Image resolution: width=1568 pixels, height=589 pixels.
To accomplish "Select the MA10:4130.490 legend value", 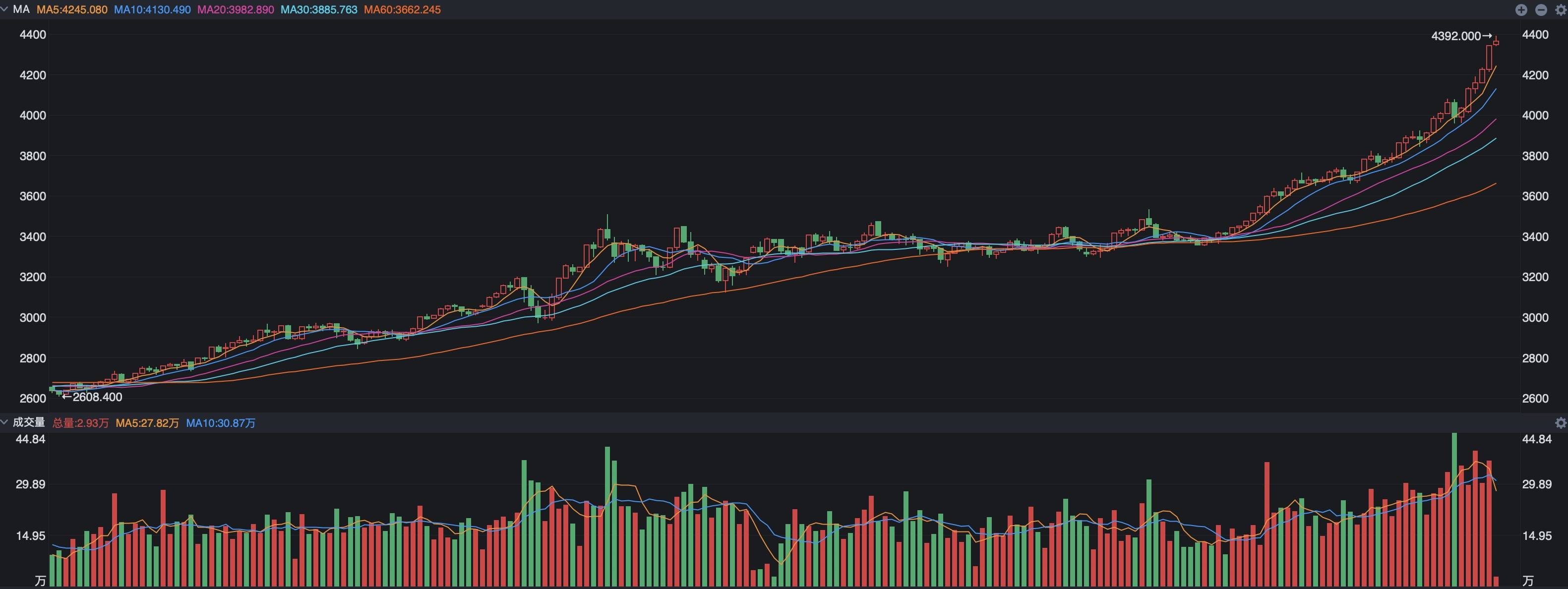I will coord(152,10).
